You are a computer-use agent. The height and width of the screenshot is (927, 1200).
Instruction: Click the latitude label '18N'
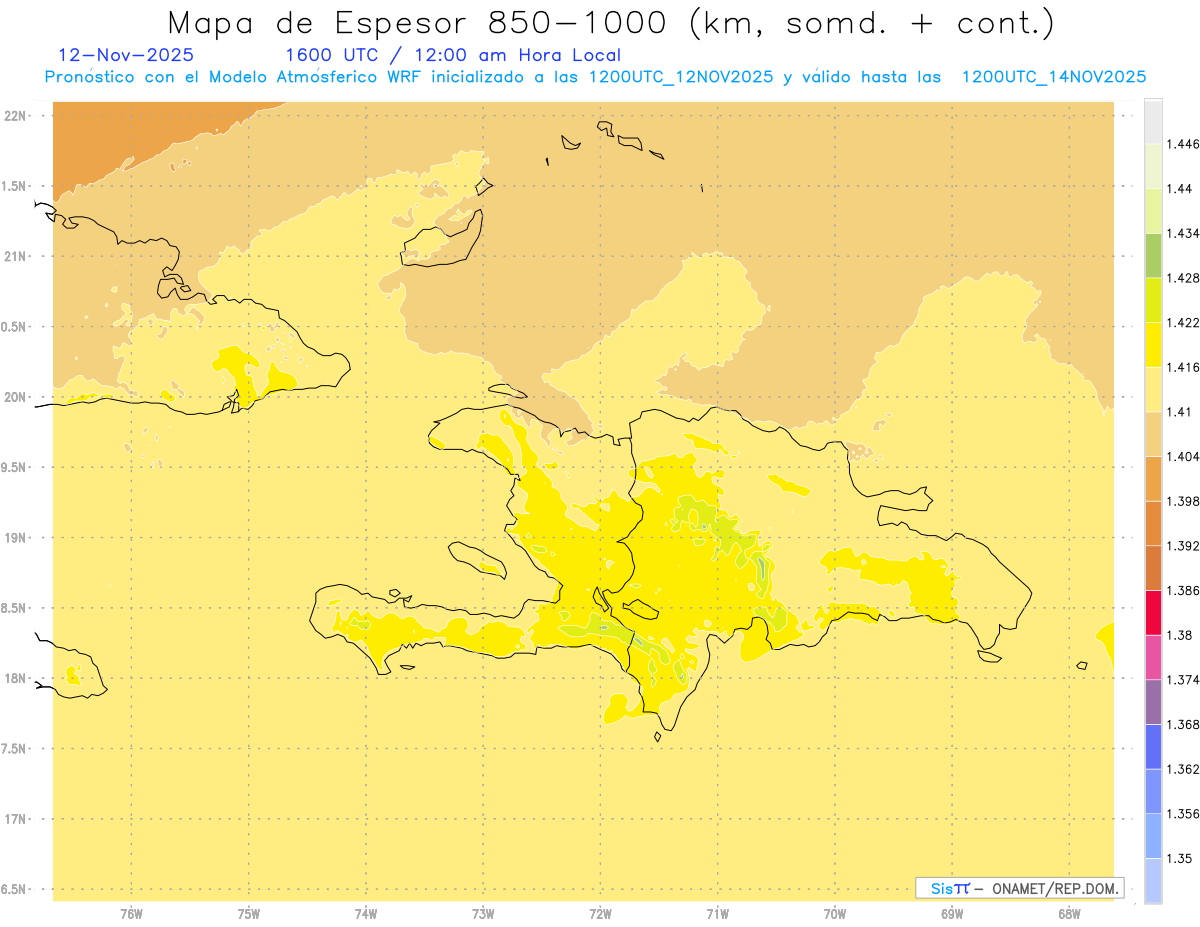tap(16, 679)
